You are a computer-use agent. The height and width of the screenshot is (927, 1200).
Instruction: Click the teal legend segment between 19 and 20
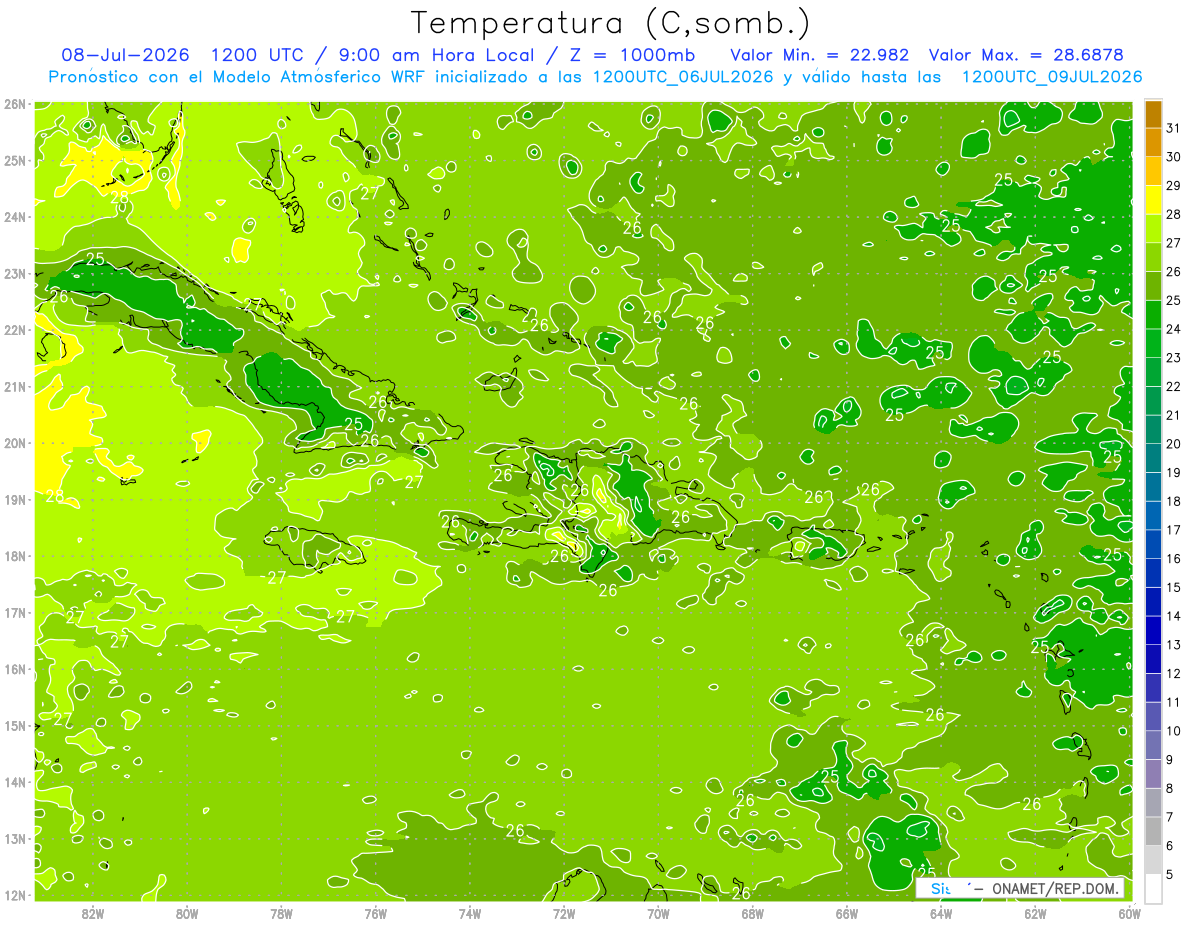(1153, 458)
